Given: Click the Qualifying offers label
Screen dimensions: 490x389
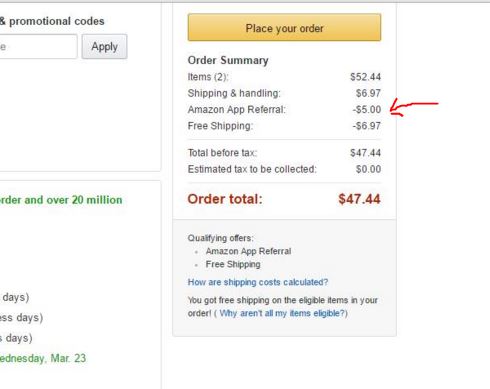Looking at the screenshot, I should click(221, 238).
